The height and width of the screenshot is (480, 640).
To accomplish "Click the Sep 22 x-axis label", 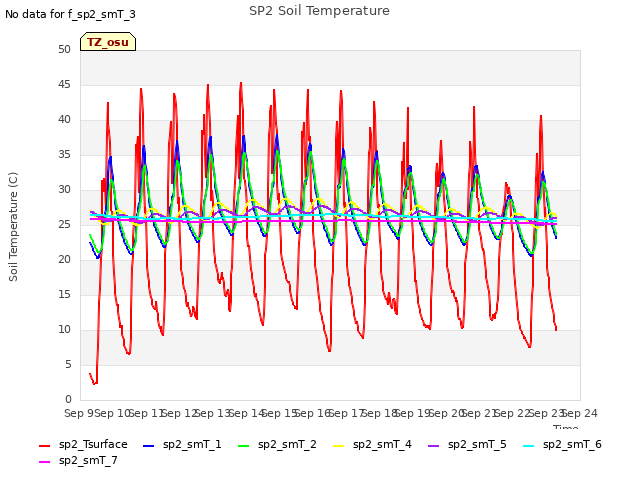I will tap(513, 413).
